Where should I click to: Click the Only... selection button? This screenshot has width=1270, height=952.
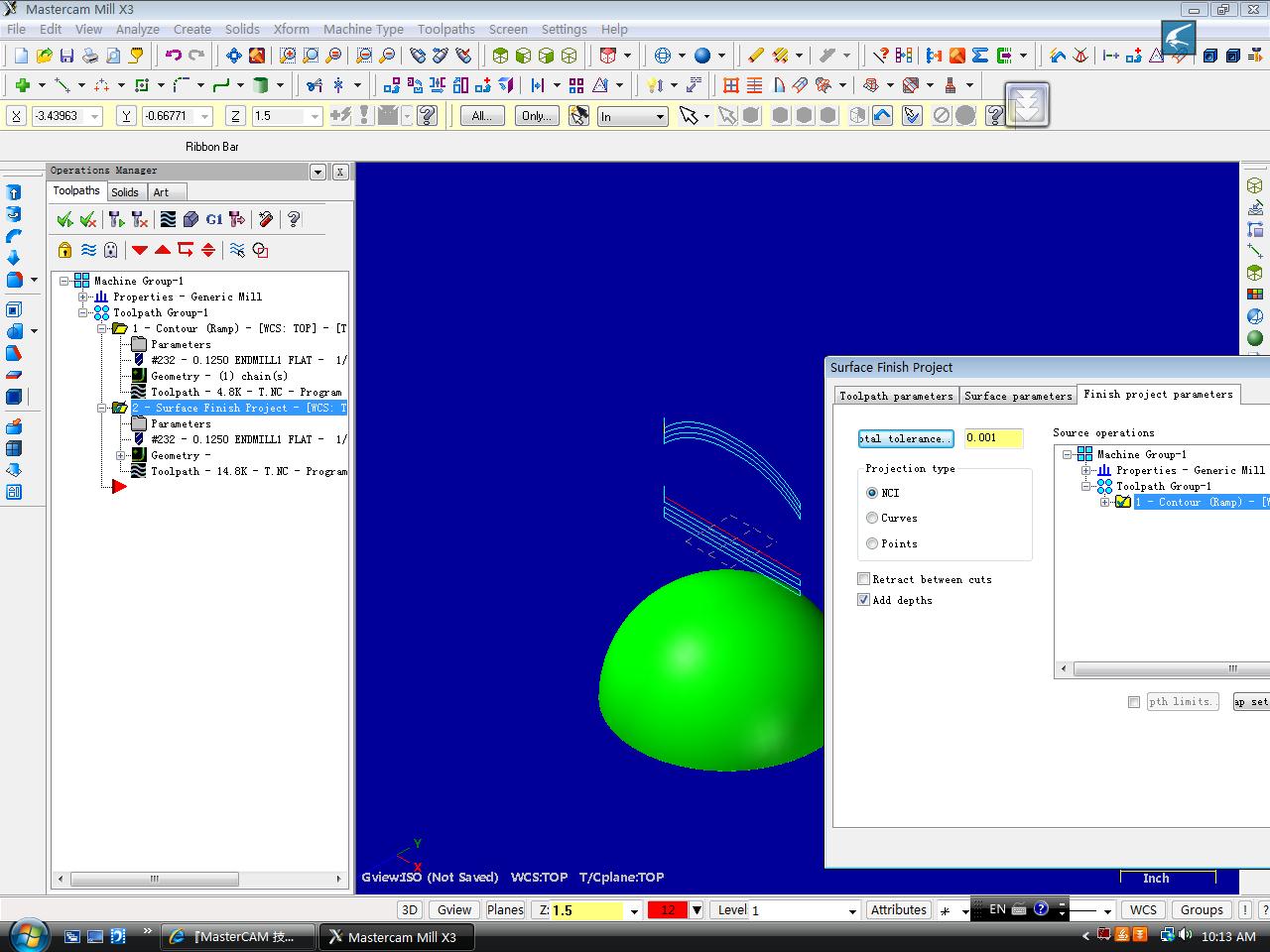tap(536, 116)
